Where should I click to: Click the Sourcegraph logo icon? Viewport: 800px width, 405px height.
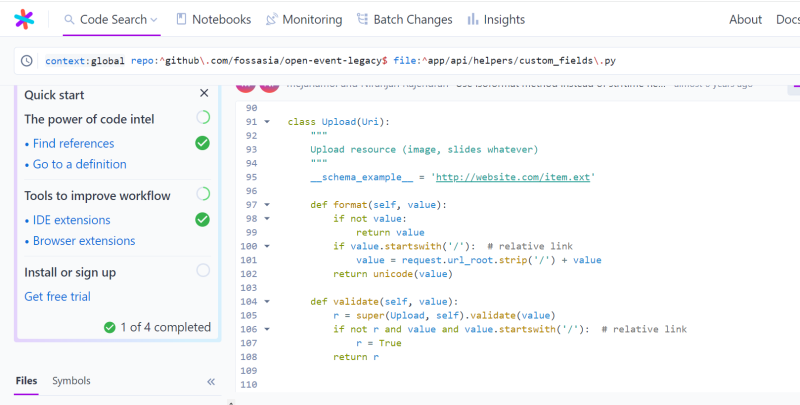(x=24, y=19)
